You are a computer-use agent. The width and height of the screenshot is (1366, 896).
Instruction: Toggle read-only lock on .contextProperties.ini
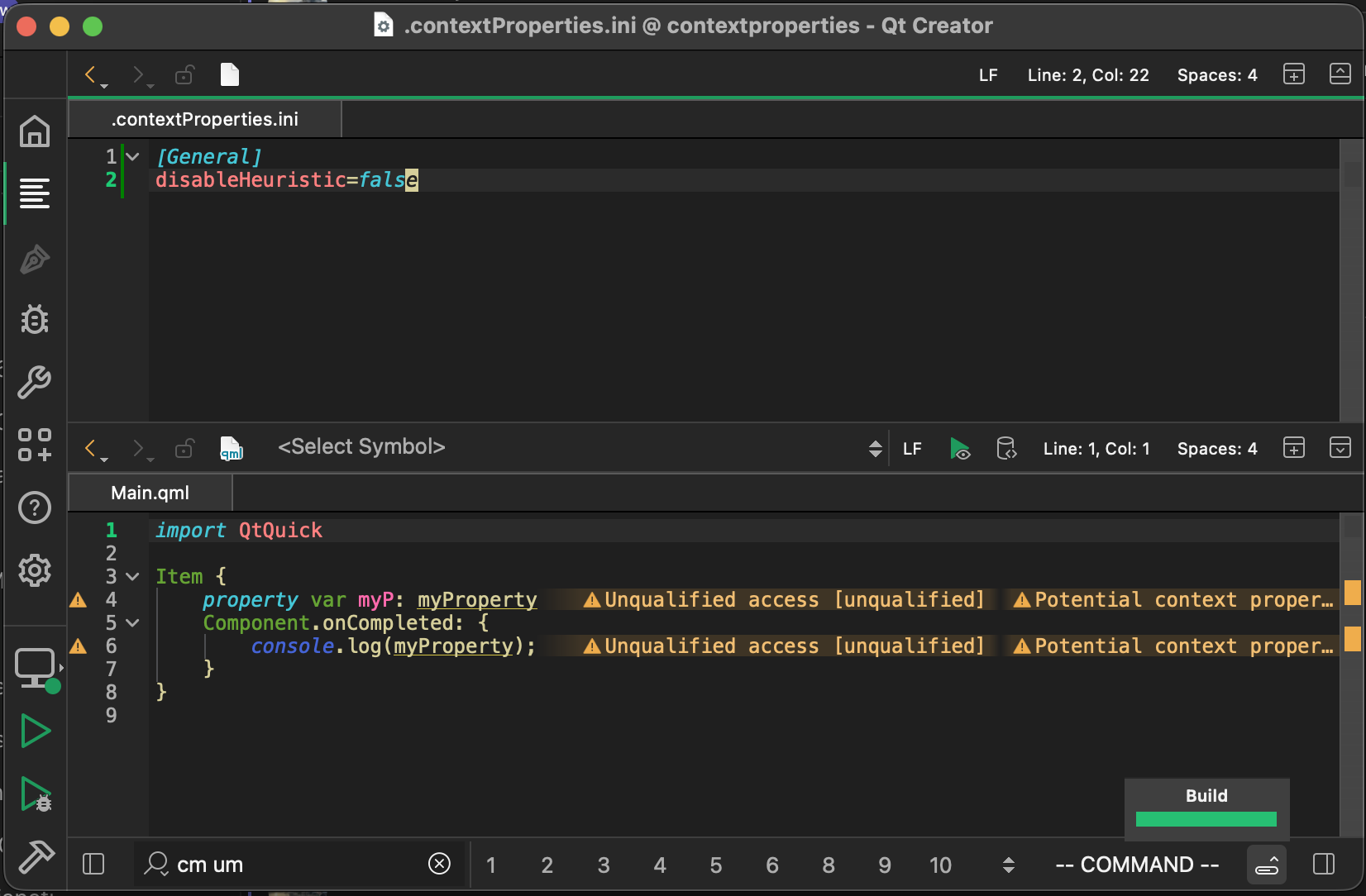point(184,74)
